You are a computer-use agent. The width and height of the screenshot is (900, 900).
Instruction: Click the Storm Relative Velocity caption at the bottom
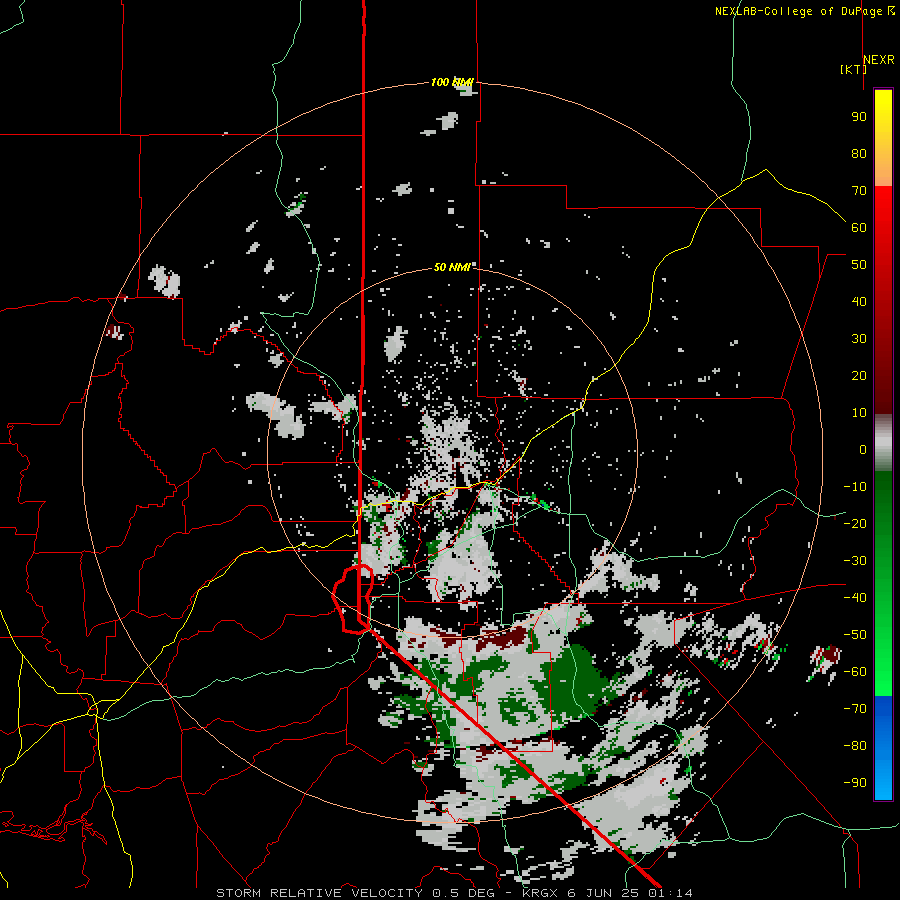point(454,893)
